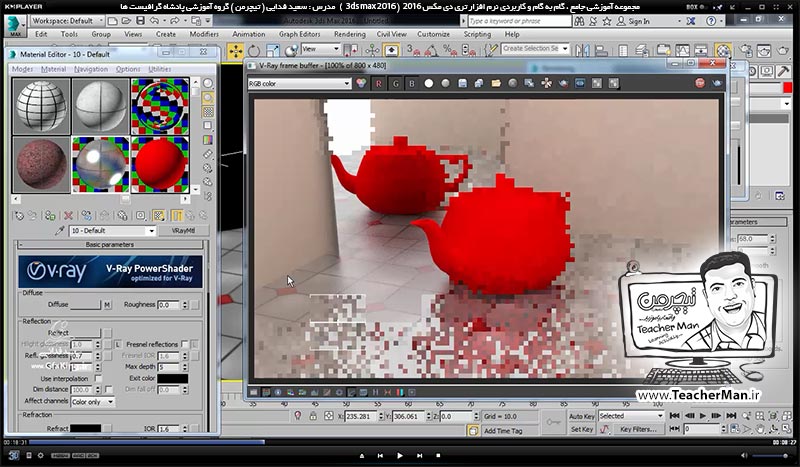Open the Create Selection Set dropdown
Screen dimensions: 800x467
[x=535, y=48]
